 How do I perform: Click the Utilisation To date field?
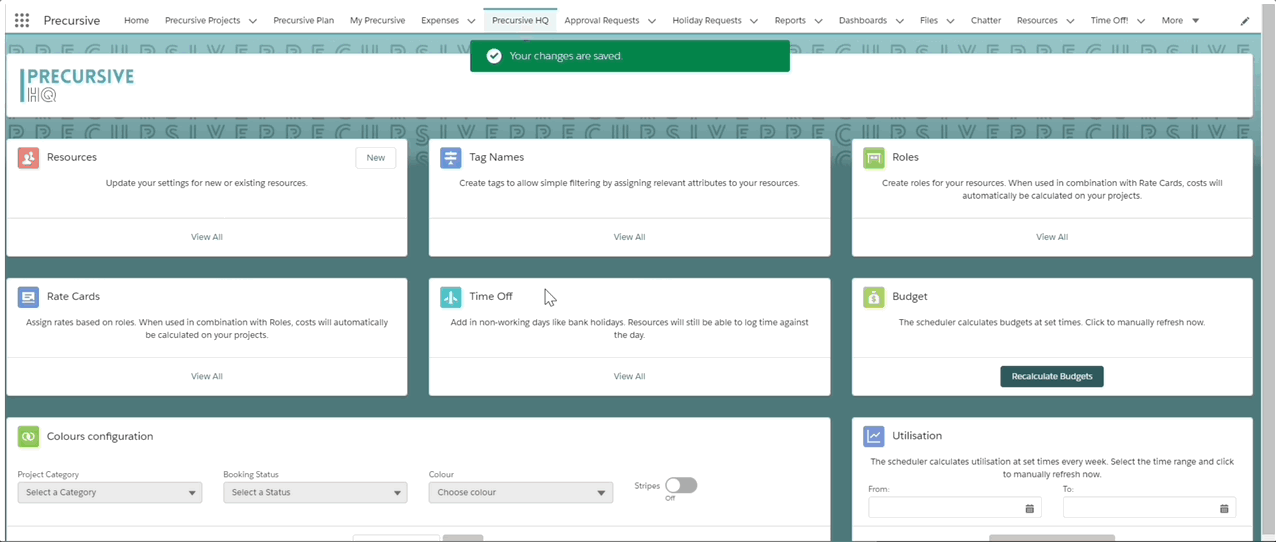point(1149,508)
